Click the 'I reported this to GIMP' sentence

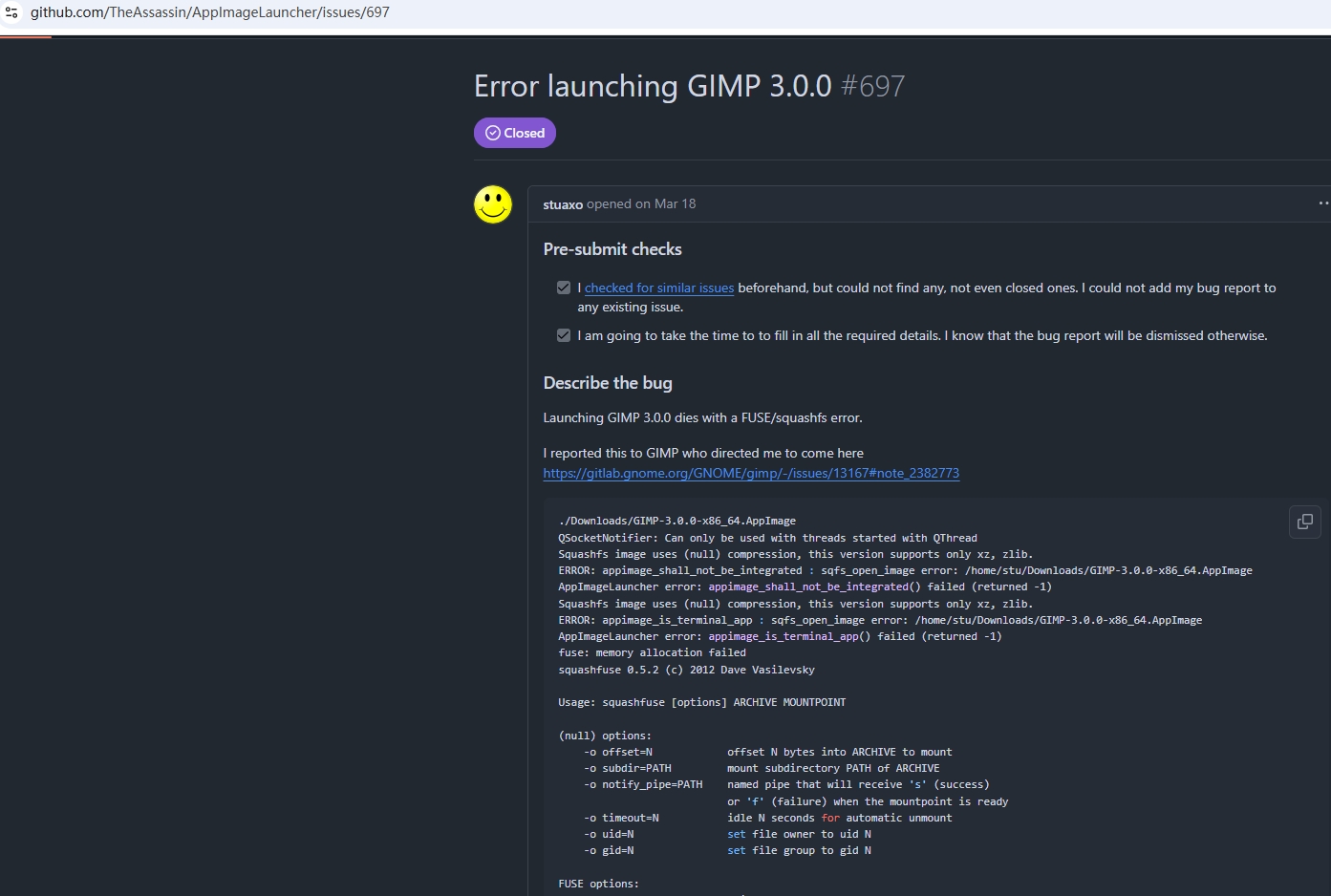(703, 454)
